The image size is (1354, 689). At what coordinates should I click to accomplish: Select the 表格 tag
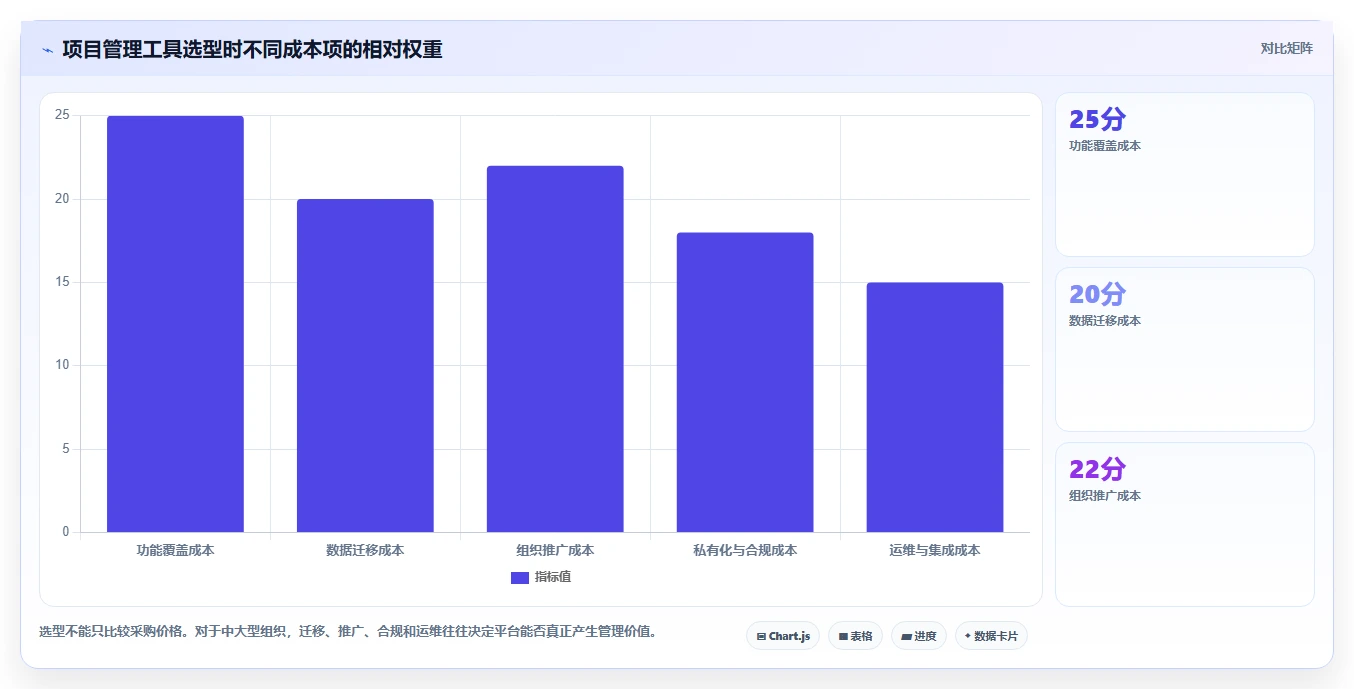(855, 636)
